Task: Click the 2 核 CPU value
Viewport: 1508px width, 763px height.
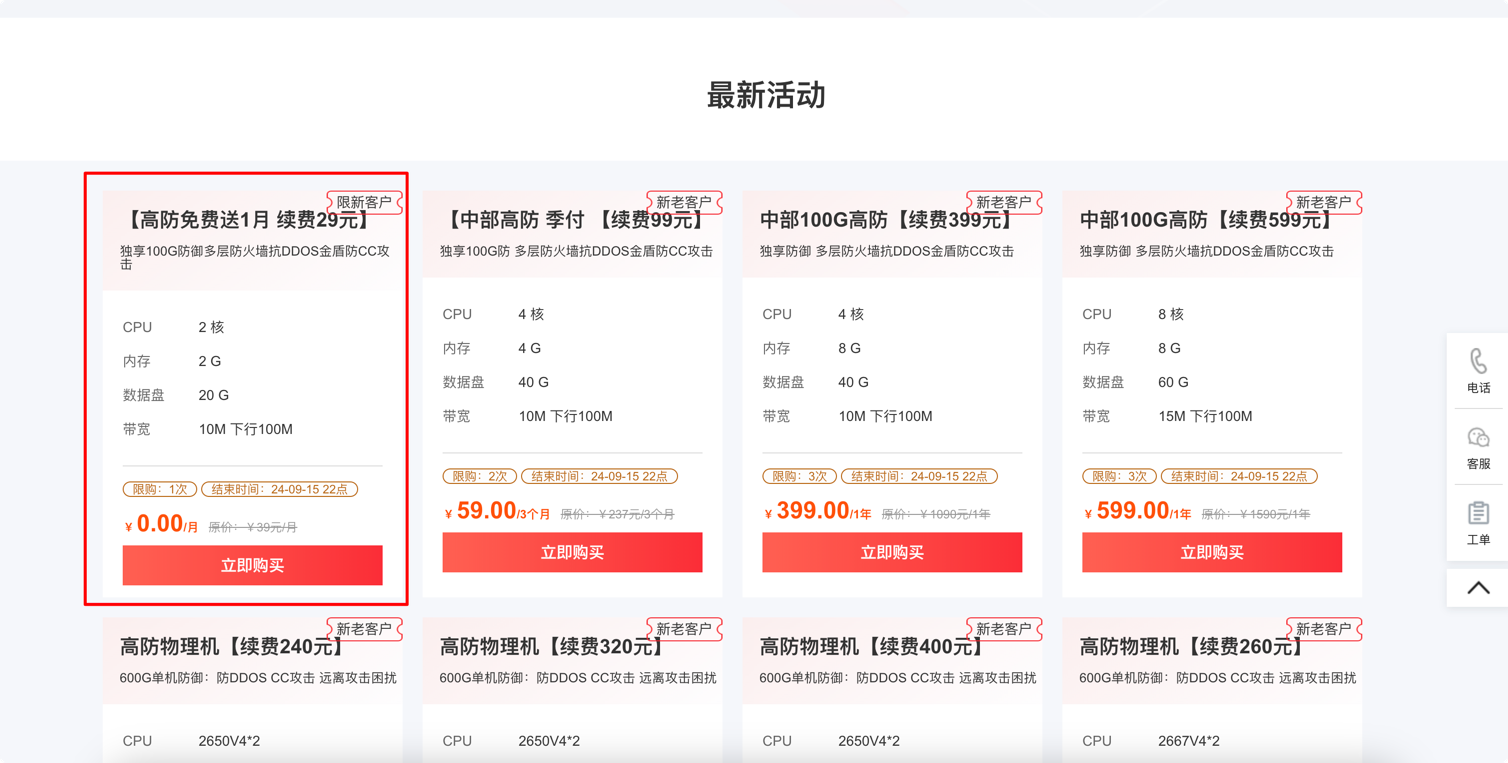Action: (x=211, y=327)
